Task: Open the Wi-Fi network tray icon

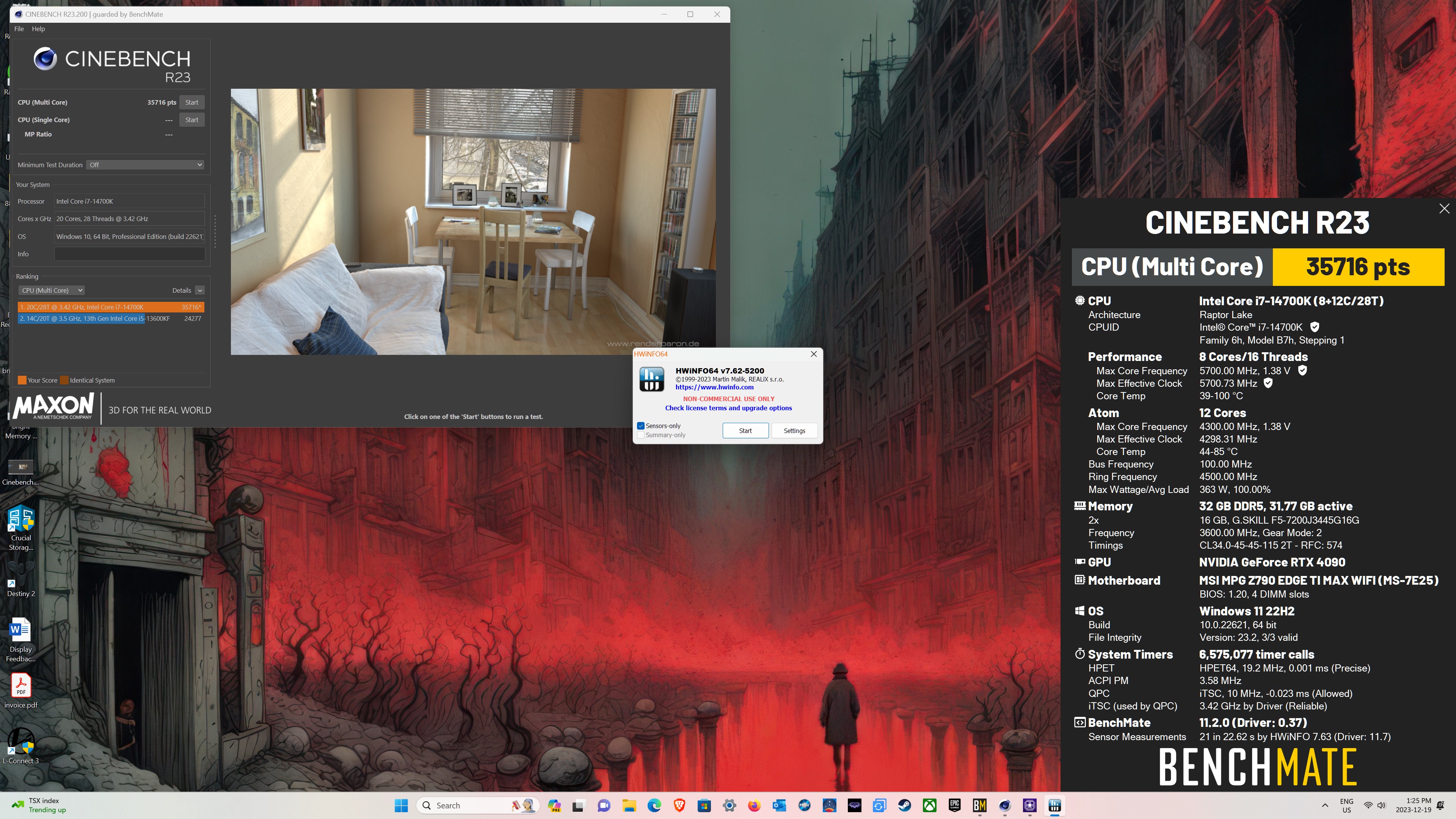Action: pyautogui.click(x=1368, y=805)
